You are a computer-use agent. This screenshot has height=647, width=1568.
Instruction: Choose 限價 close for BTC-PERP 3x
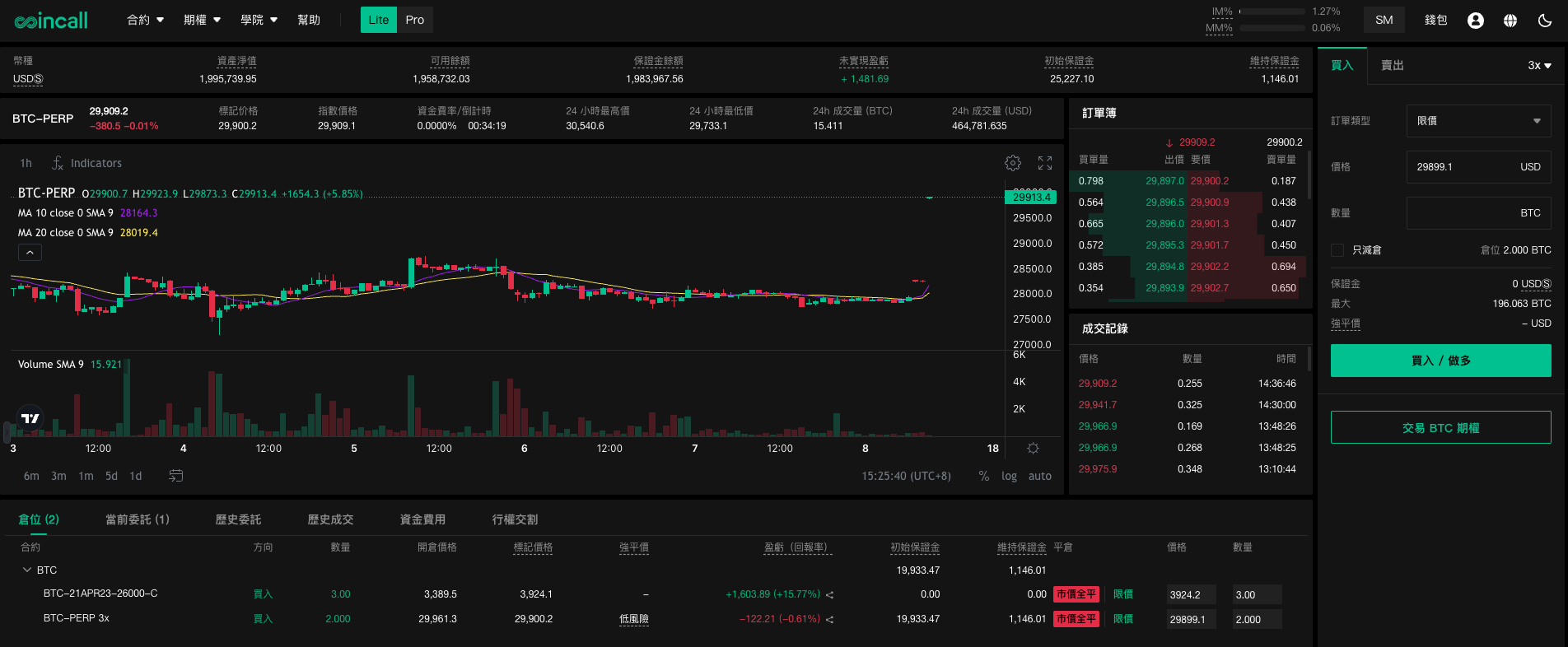1123,619
